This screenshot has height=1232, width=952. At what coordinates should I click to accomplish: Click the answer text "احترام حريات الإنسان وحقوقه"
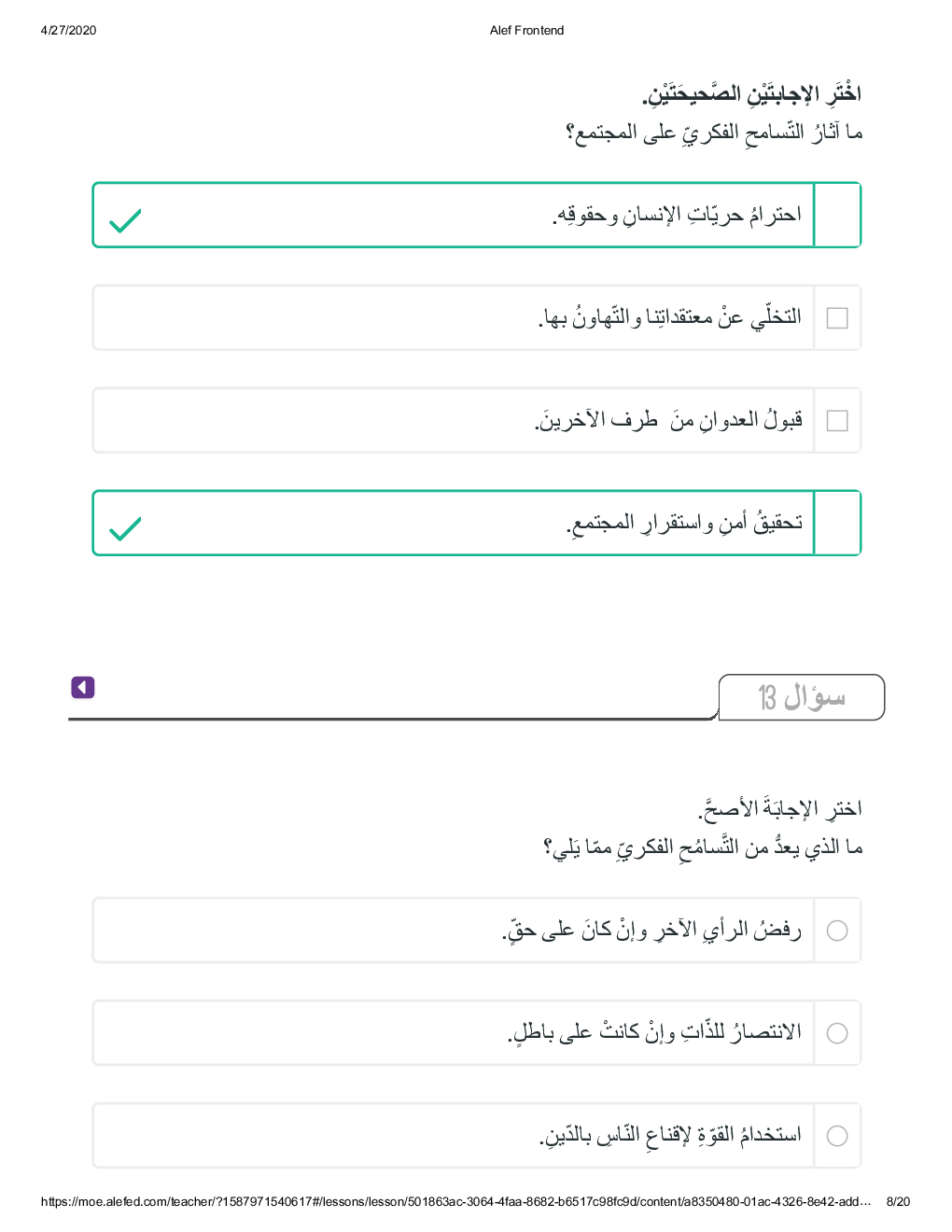point(678,216)
